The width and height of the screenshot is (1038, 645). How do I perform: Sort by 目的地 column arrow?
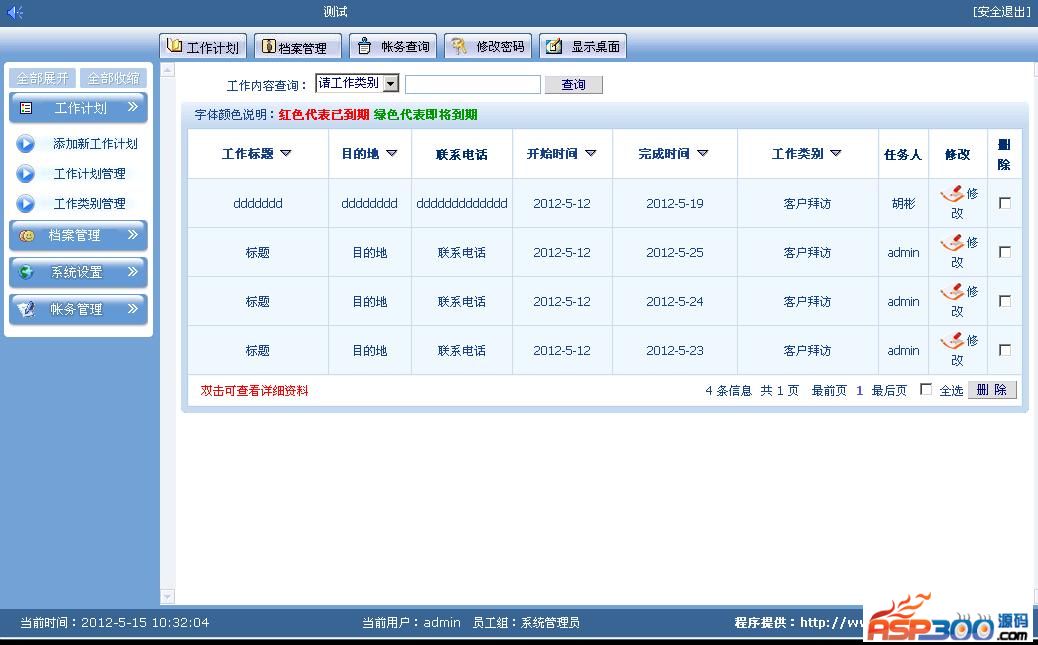pyautogui.click(x=391, y=153)
